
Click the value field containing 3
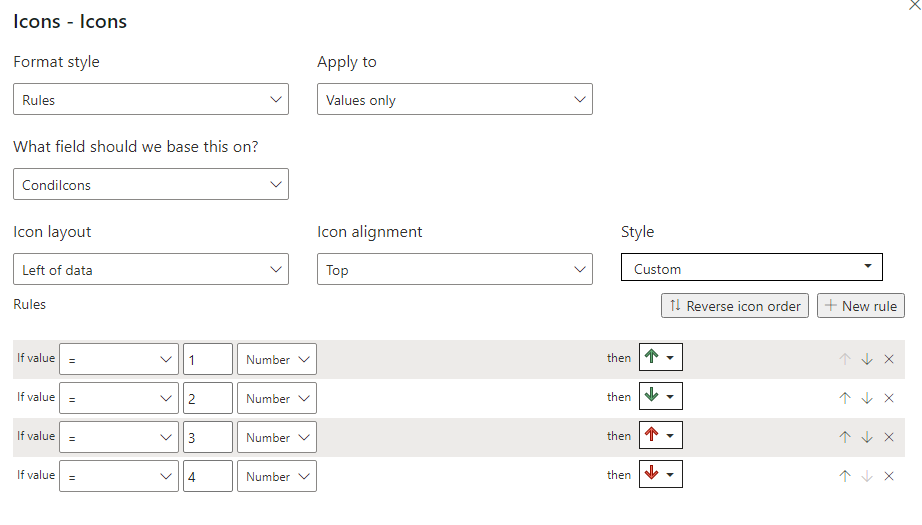[208, 437]
